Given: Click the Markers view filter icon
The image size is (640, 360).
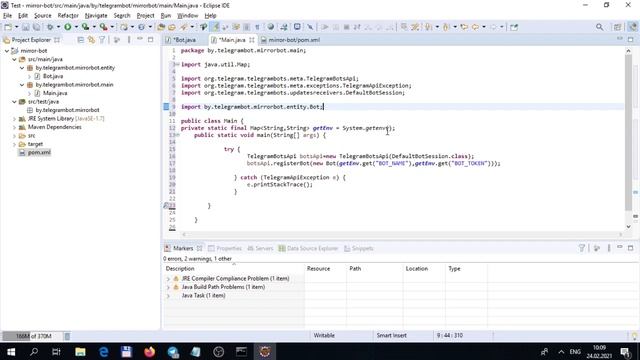Looking at the screenshot, I should 582,248.
